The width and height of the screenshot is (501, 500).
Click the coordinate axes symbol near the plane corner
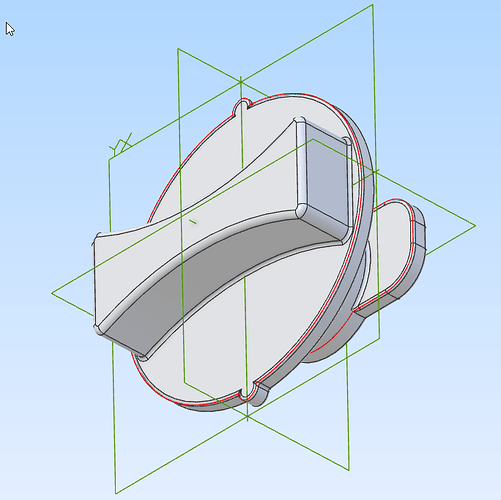121,144
